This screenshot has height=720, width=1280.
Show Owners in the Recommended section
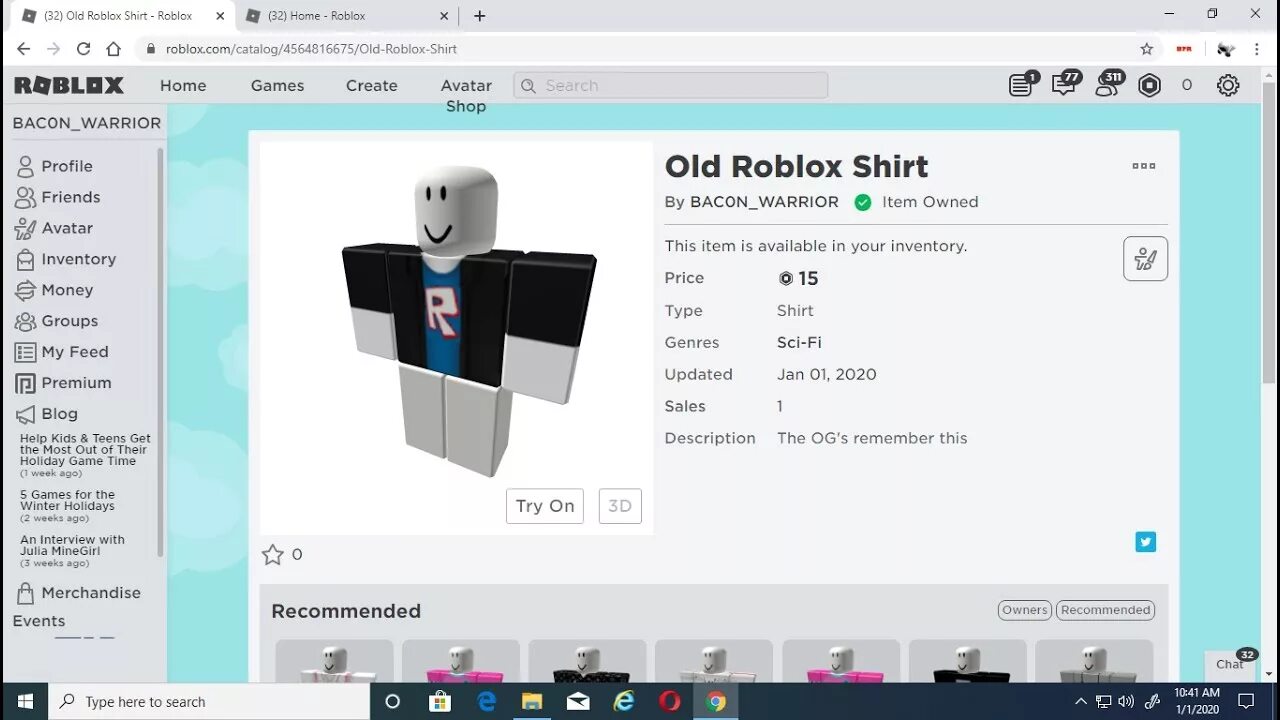click(x=1024, y=610)
